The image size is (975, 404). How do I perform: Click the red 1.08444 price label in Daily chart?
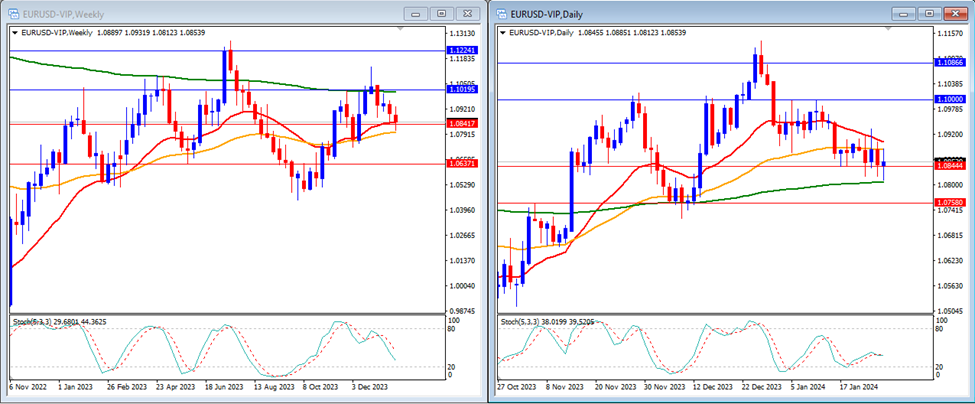tap(950, 166)
